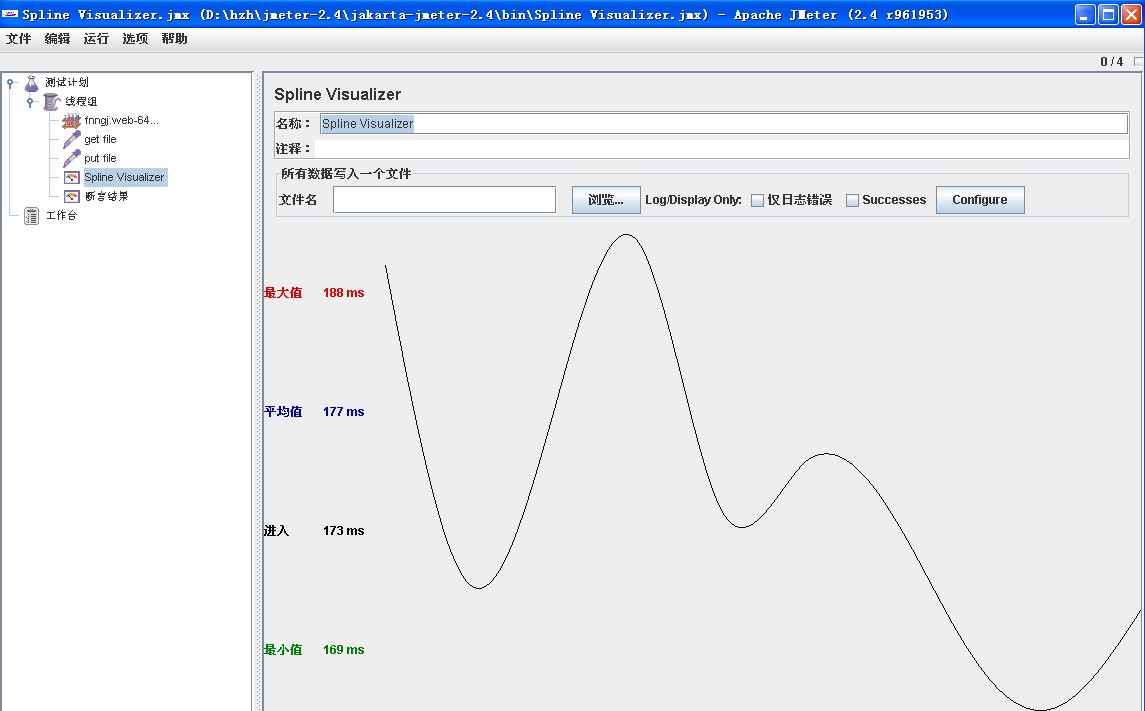This screenshot has width=1145, height=711.
Task: Open the 选项 menu
Action: coord(135,39)
